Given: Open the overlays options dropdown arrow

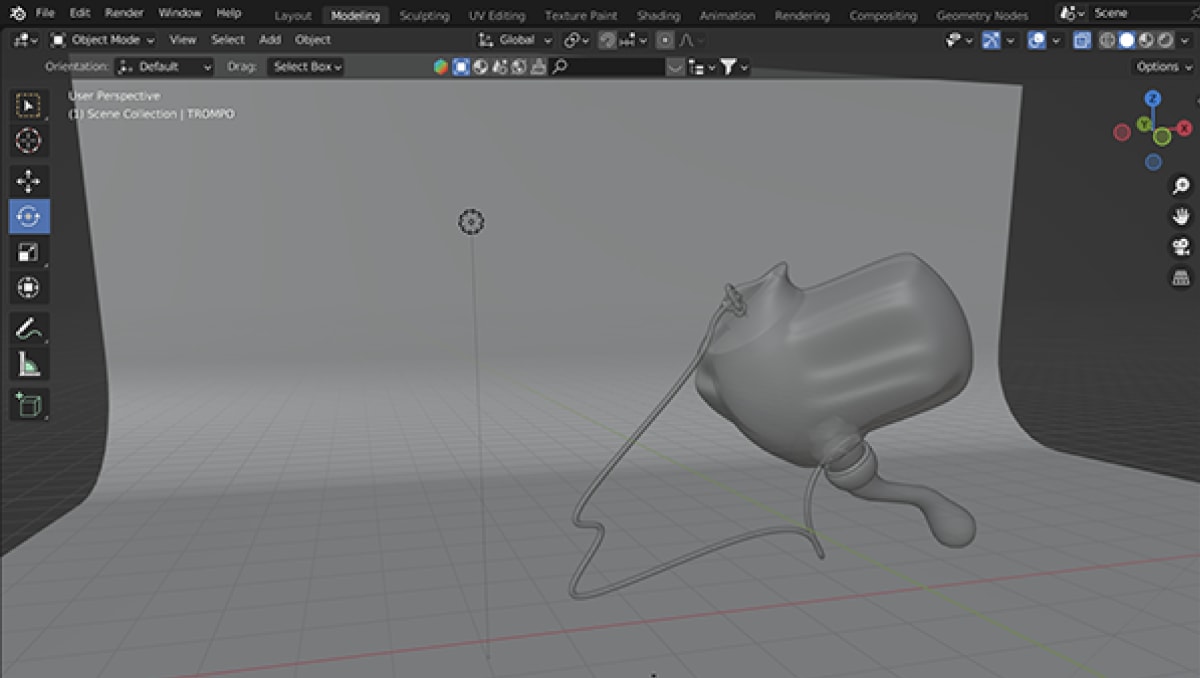Looking at the screenshot, I should pos(1055,40).
